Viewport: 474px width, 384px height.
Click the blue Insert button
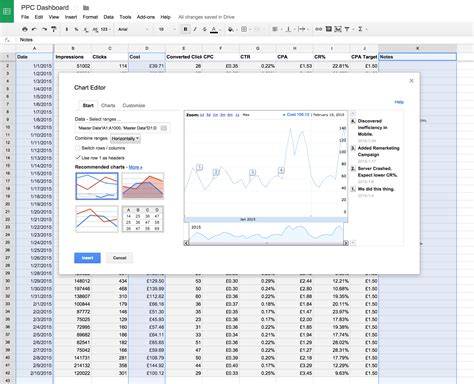click(87, 258)
